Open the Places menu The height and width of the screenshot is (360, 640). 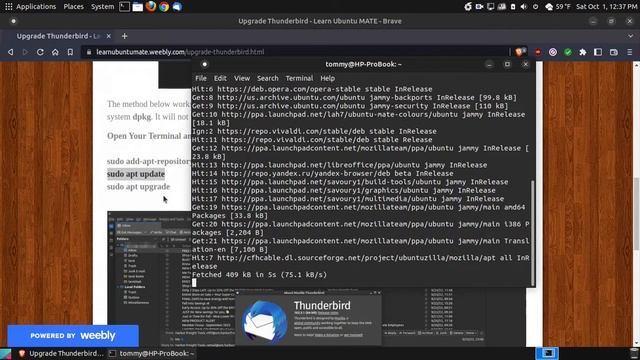pos(73,7)
